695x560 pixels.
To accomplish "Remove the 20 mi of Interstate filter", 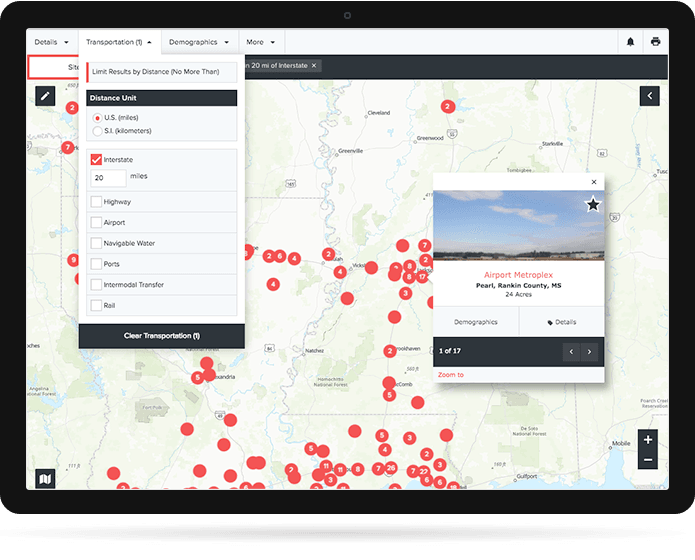I will click(x=314, y=66).
